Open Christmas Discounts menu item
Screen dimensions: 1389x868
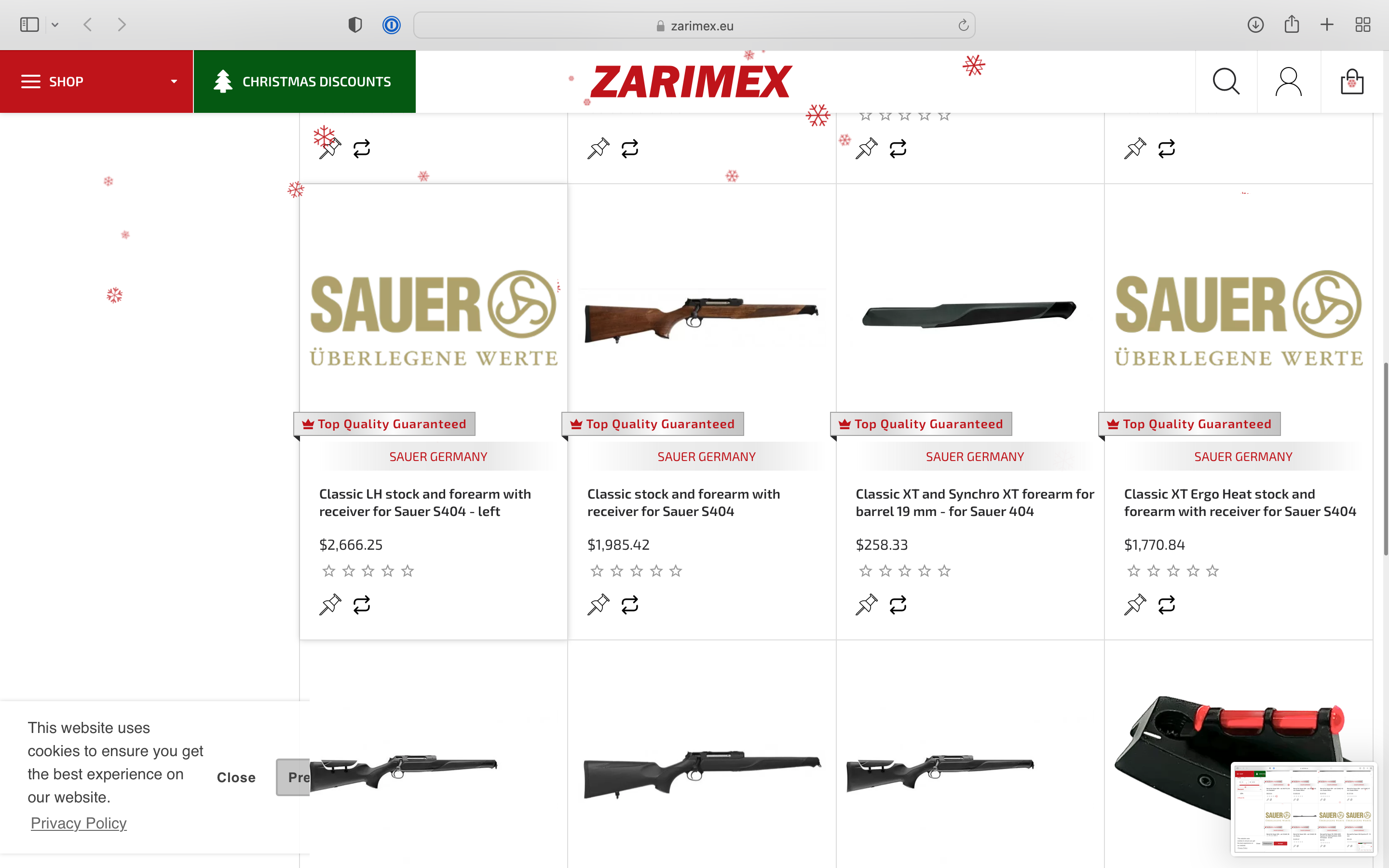click(x=305, y=81)
